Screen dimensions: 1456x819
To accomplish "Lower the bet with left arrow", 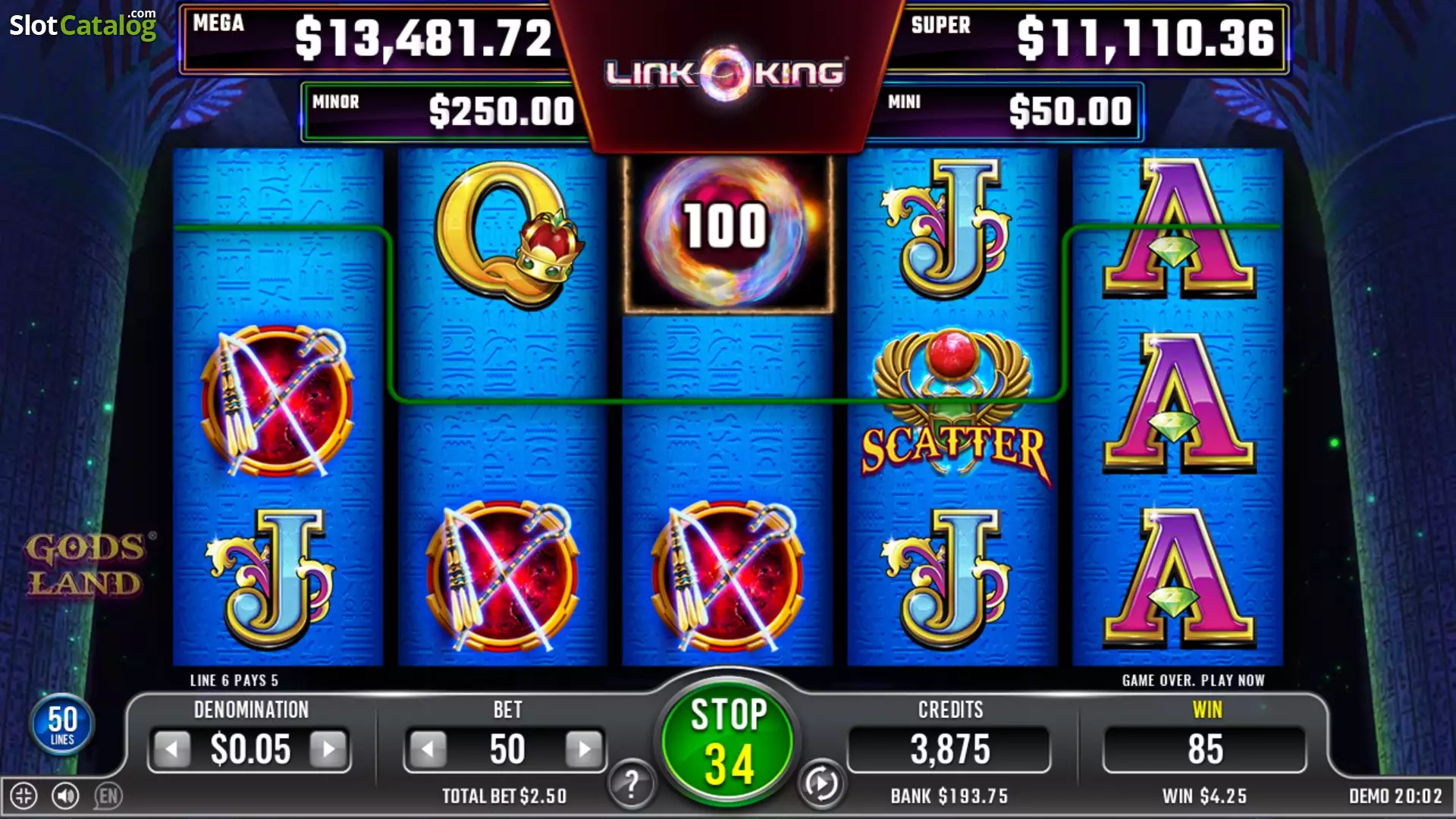I will [428, 750].
